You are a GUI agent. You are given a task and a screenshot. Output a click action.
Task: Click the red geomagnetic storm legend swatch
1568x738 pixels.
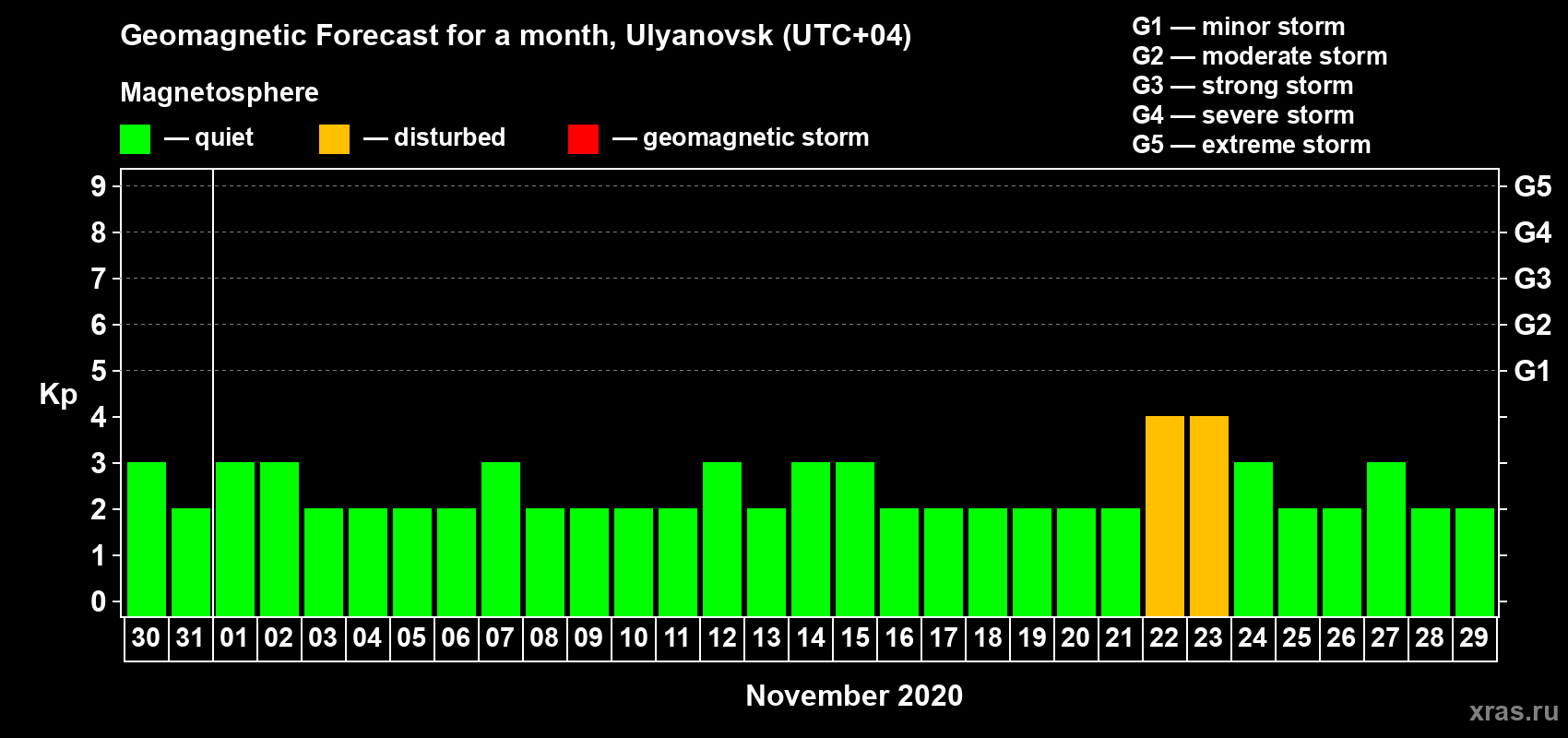point(583,139)
